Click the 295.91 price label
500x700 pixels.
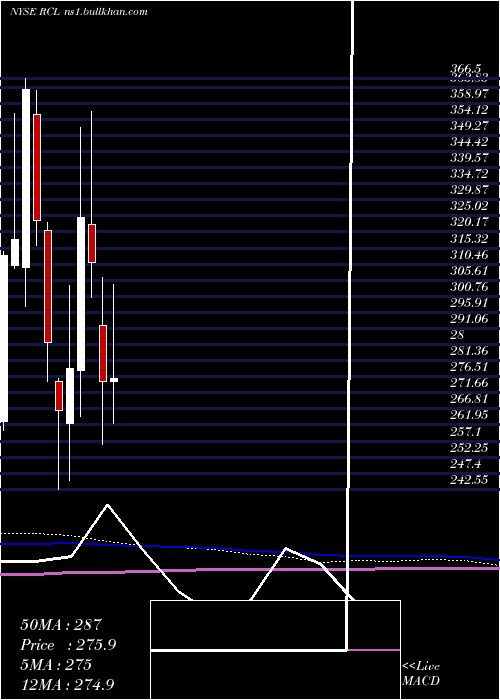tap(469, 303)
